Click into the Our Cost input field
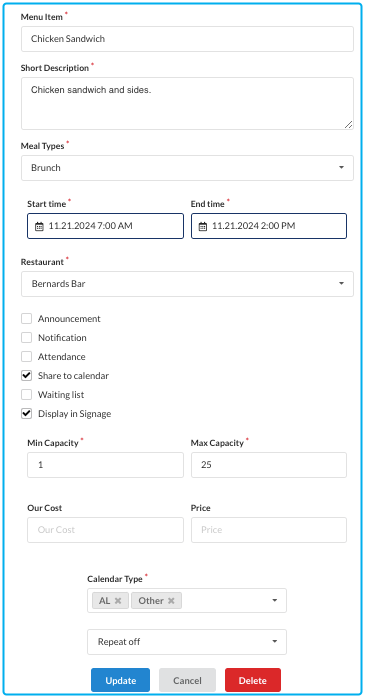The width and height of the screenshot is (369, 697). pos(105,530)
